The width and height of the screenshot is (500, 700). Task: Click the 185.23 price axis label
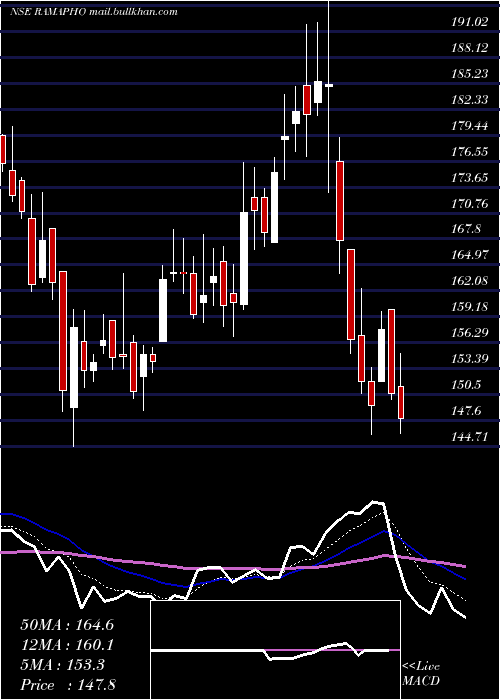coord(469,74)
